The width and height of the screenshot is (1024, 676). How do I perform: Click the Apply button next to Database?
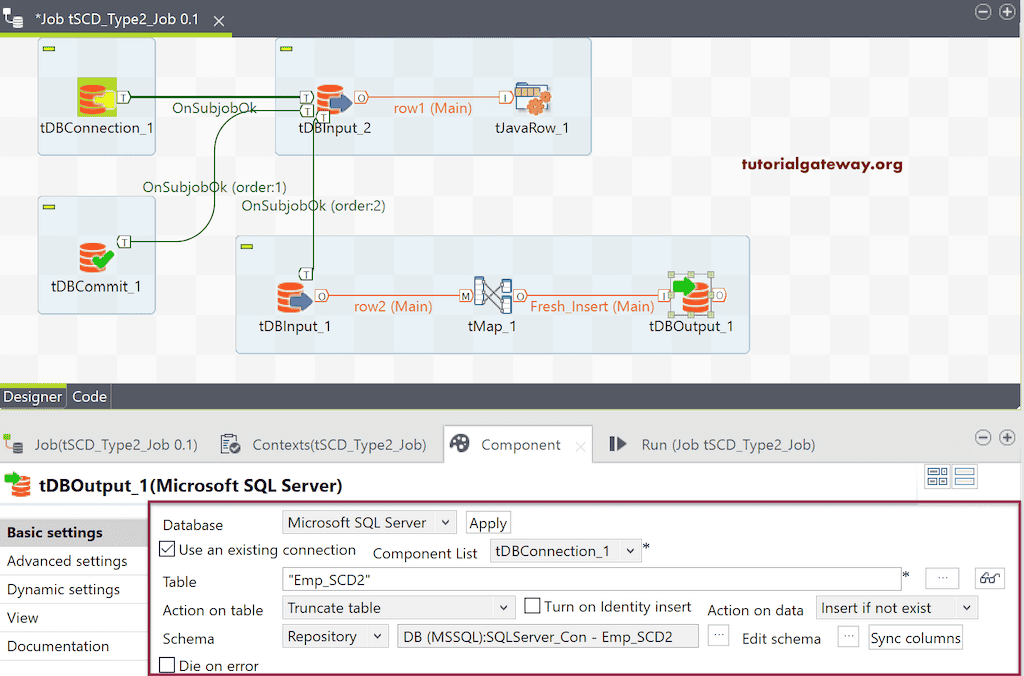(488, 522)
